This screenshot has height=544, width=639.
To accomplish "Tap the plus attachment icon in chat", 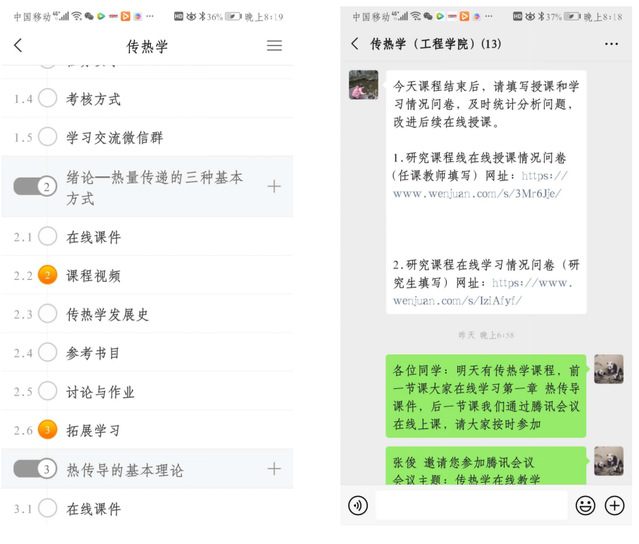I will 615,506.
